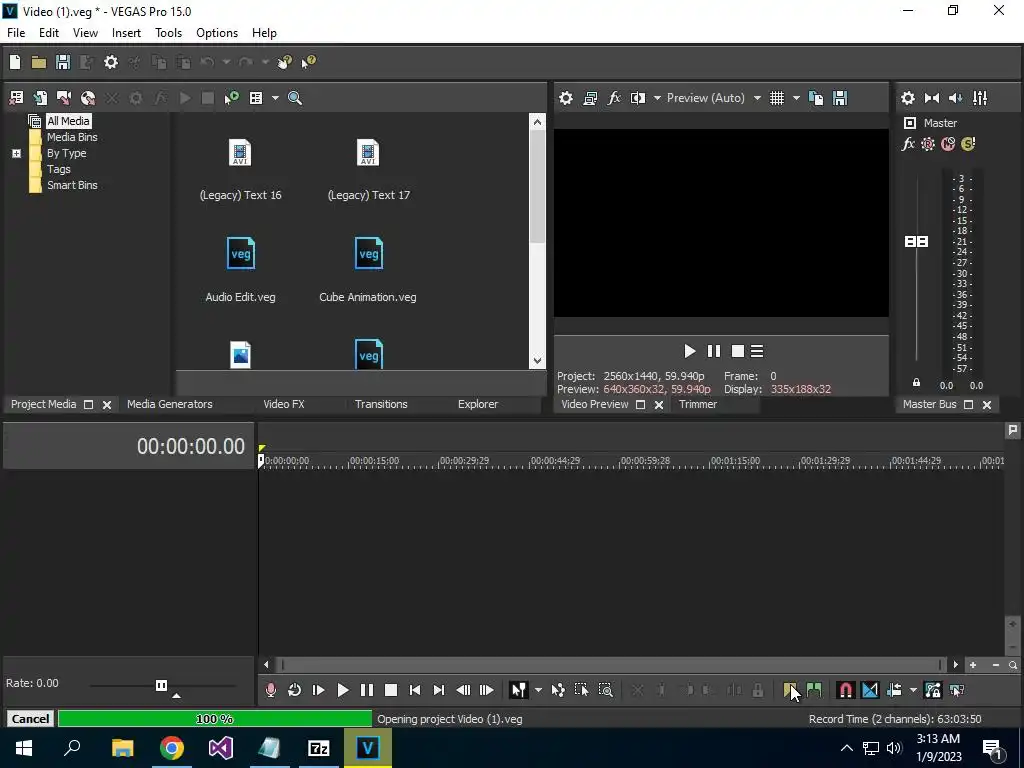
Task: Select the Envelope Edit tool icon
Action: [x=558, y=690]
